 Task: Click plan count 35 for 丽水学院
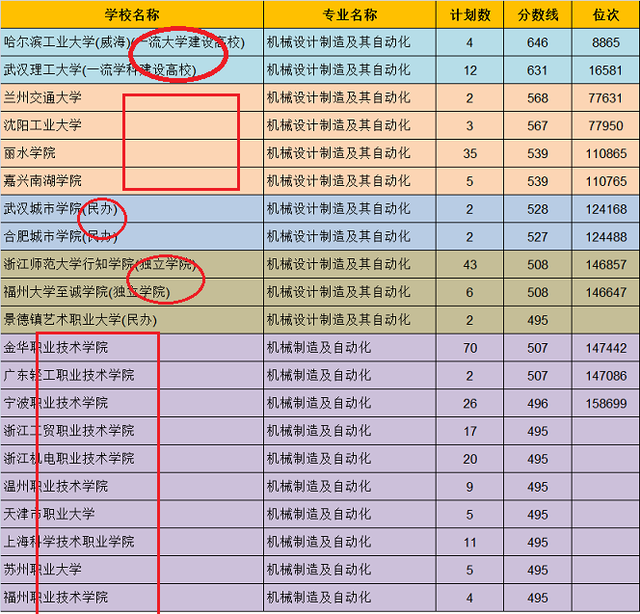[x=470, y=154]
